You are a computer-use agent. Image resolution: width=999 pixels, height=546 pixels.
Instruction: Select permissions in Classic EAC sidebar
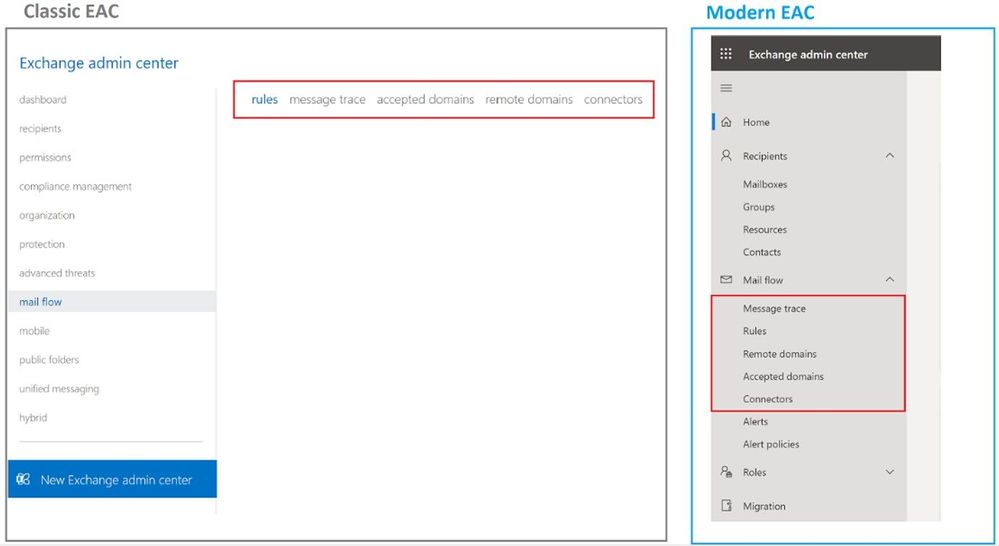point(45,157)
